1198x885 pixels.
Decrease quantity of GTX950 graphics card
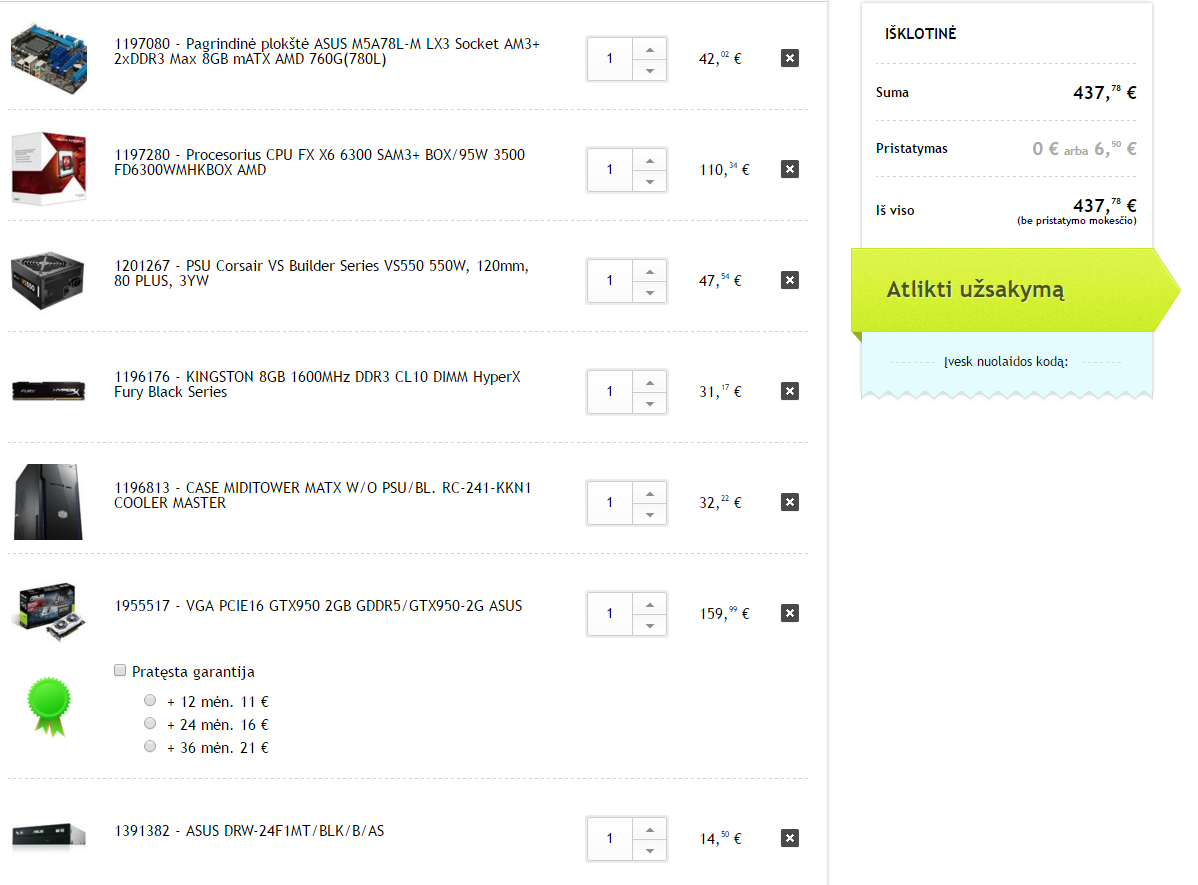649,624
